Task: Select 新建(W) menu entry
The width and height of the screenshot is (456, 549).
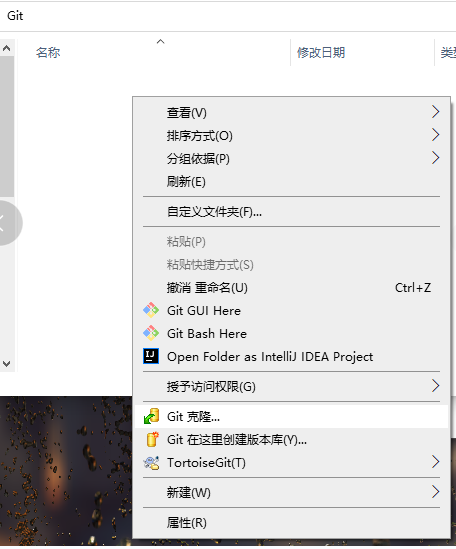Action: (291, 493)
